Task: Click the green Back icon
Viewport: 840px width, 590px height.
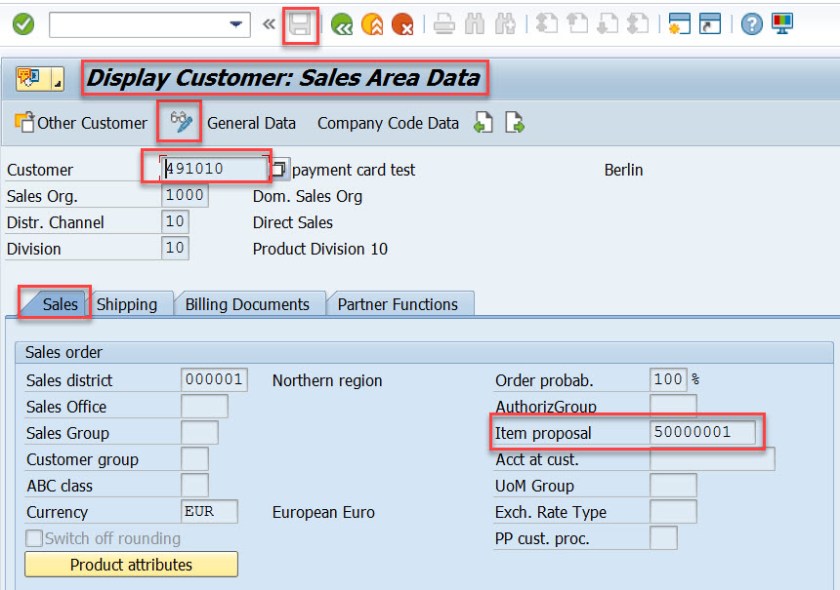Action: [x=342, y=25]
